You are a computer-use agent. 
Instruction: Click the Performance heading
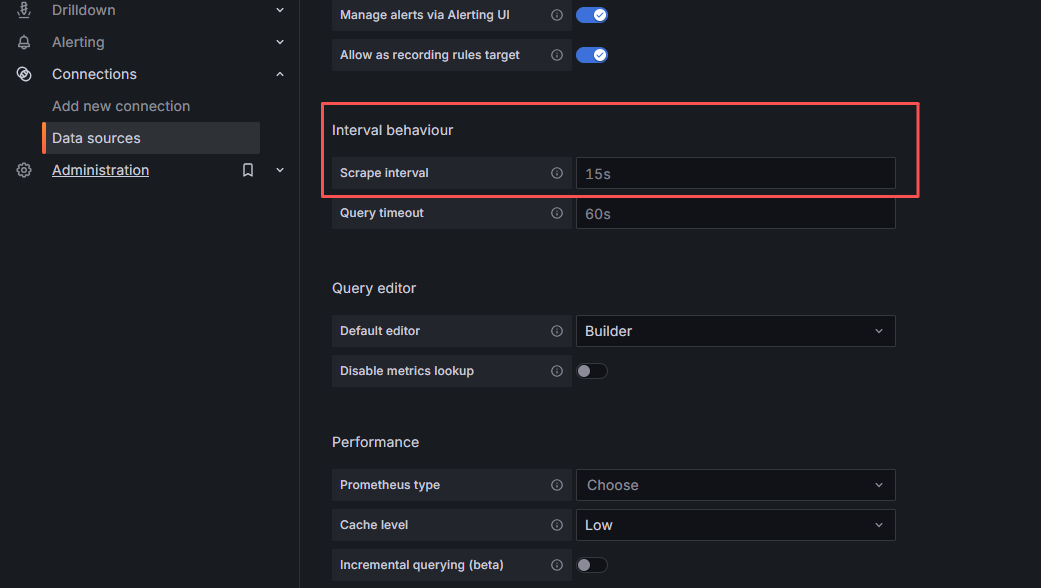(x=375, y=443)
